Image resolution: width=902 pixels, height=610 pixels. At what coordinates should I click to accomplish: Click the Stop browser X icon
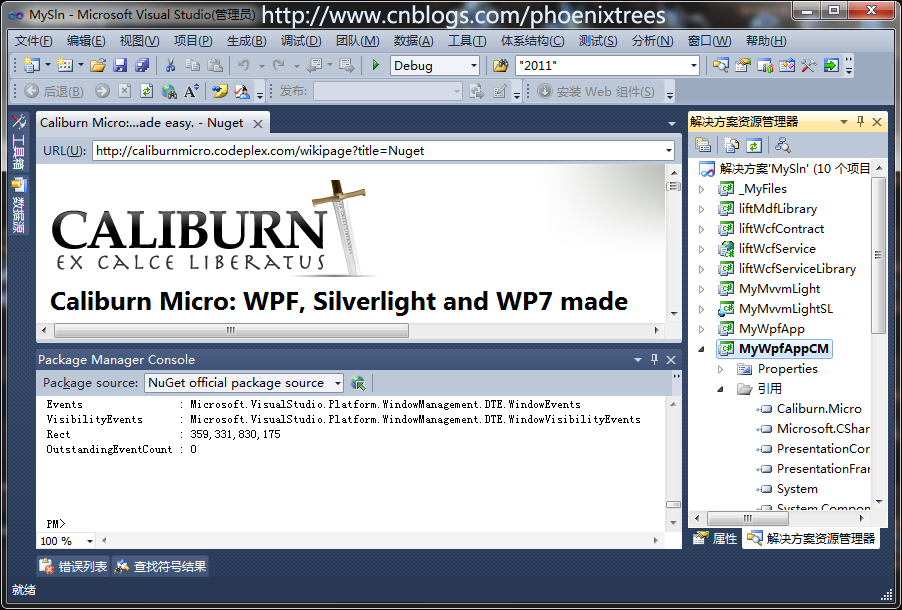pos(124,91)
